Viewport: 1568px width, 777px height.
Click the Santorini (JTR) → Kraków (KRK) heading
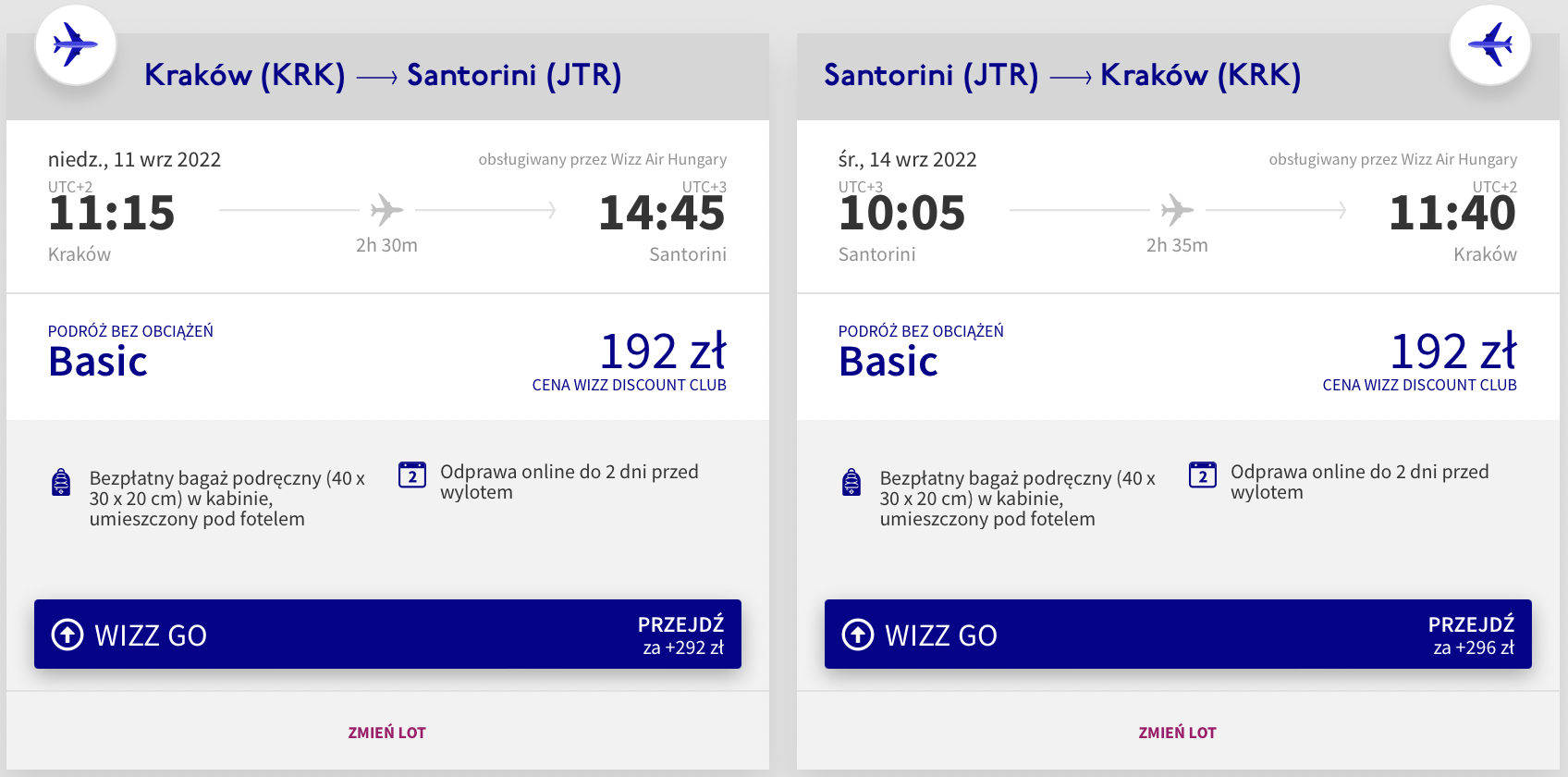coord(1062,75)
